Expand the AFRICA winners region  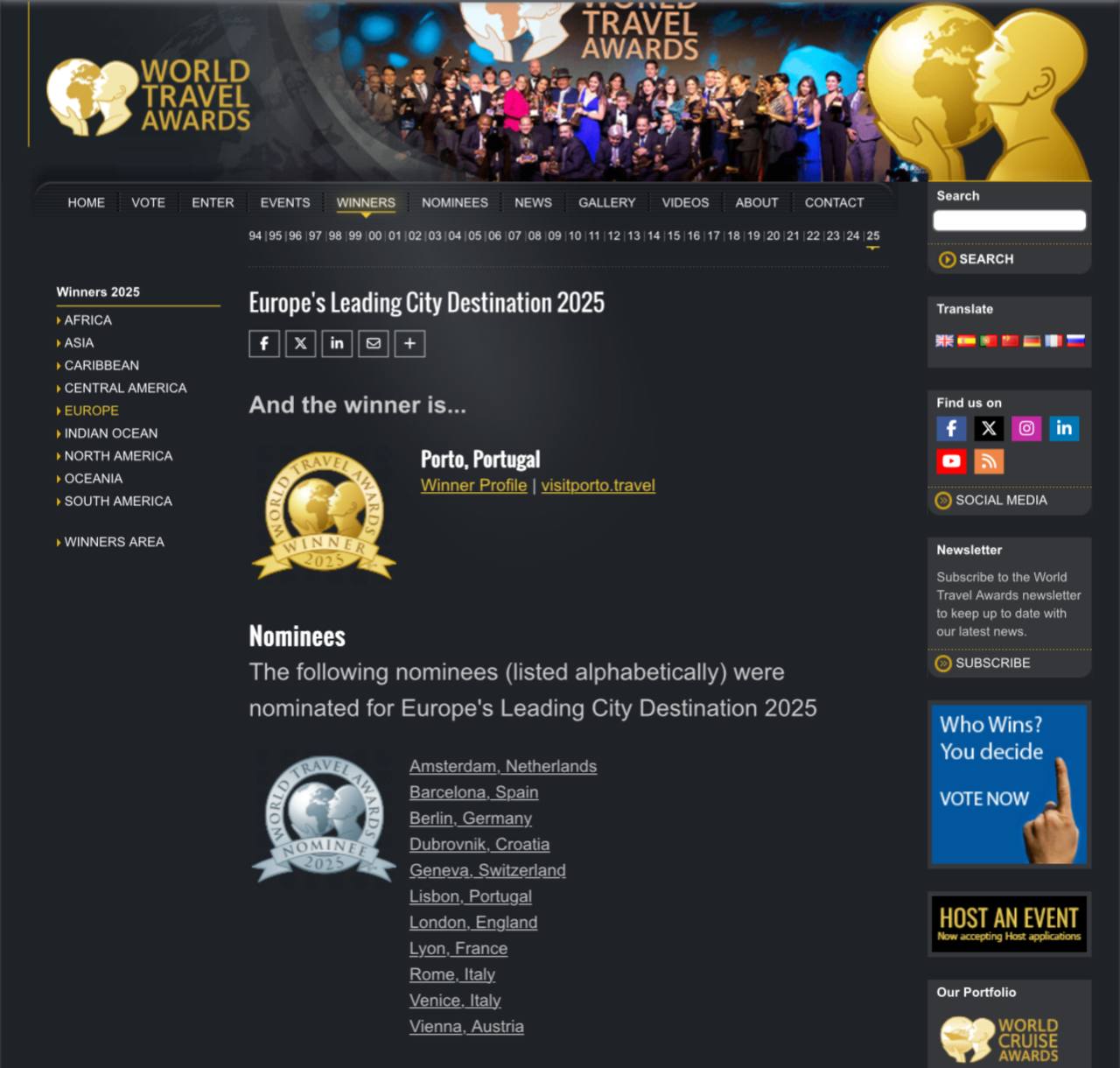[87, 320]
